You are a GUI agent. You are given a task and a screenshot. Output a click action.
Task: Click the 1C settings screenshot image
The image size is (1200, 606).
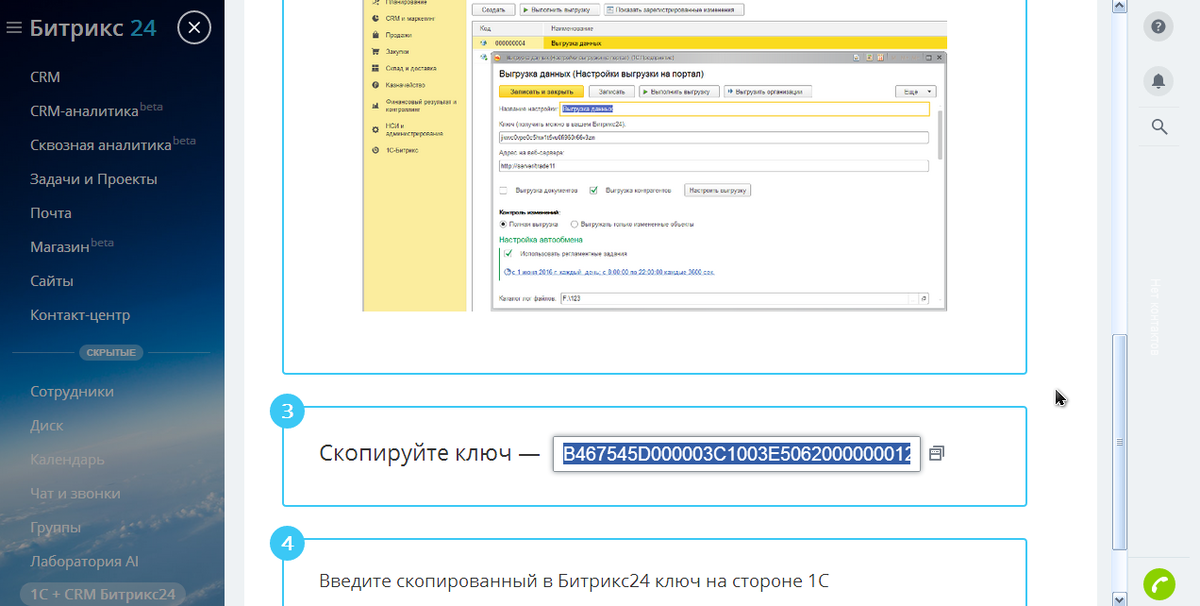[x=655, y=155]
